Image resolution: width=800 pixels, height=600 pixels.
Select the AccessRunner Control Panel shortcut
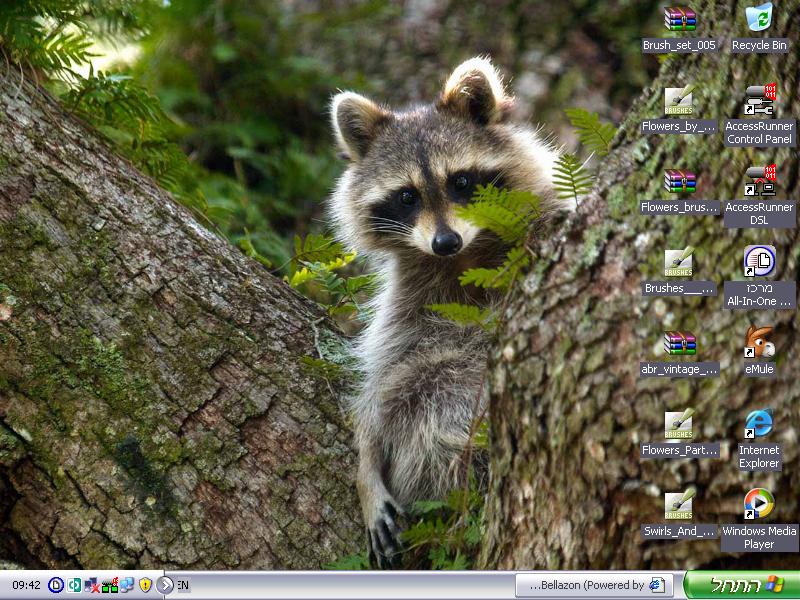click(759, 101)
